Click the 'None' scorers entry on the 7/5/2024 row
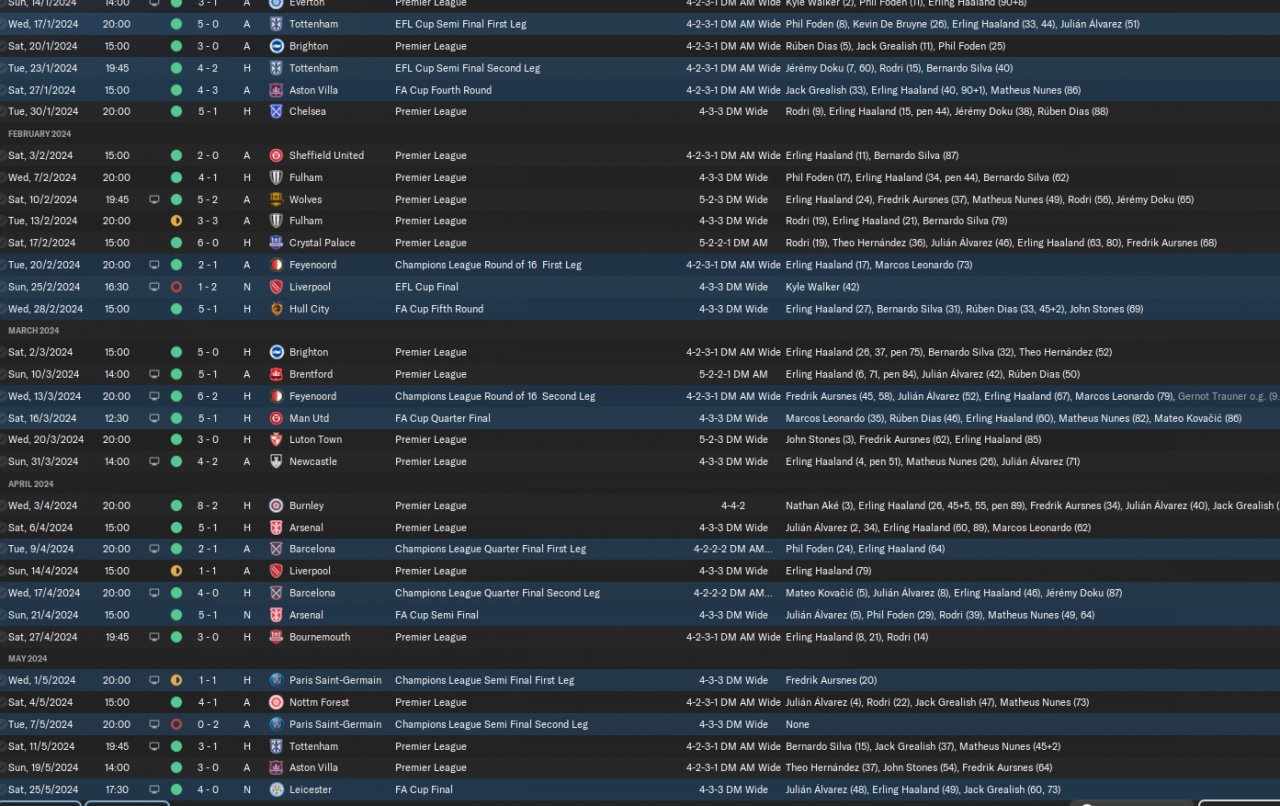 [x=798, y=724]
